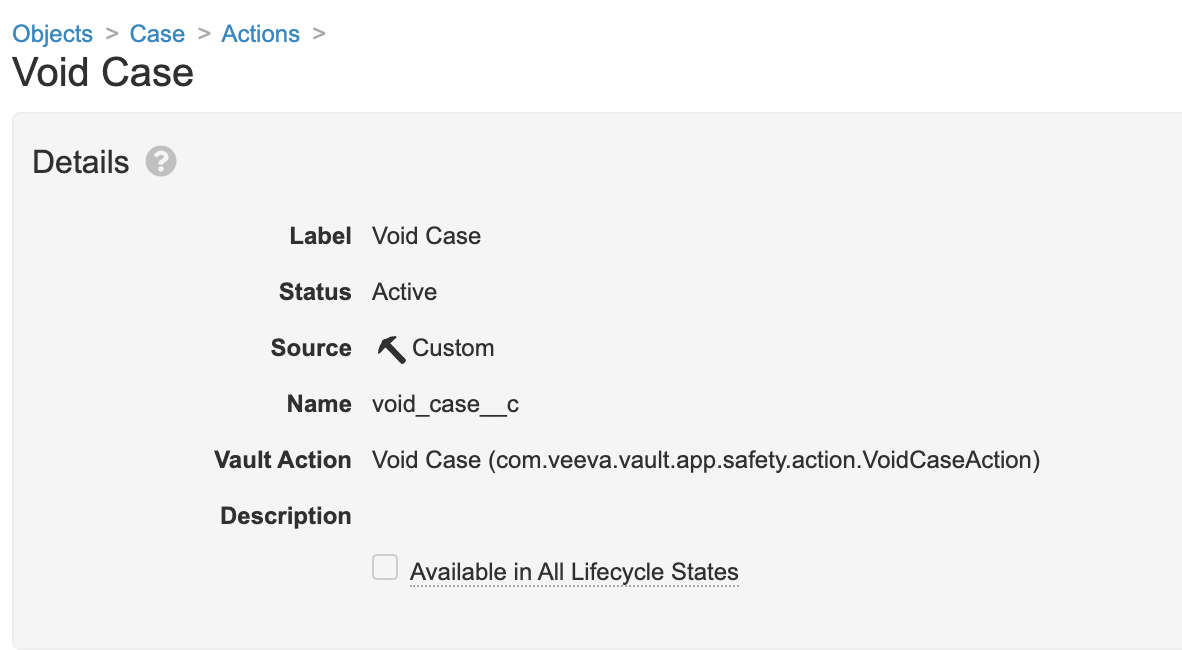This screenshot has height=650, width=1182.
Task: Navigate to the Actions breadcrumb link
Action: coord(260,34)
